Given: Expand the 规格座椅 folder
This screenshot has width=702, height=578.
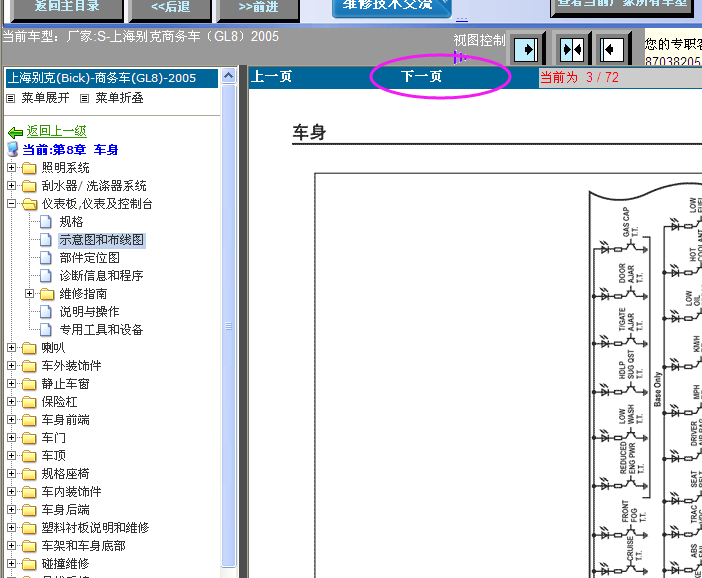Looking at the screenshot, I should click(x=12, y=474).
